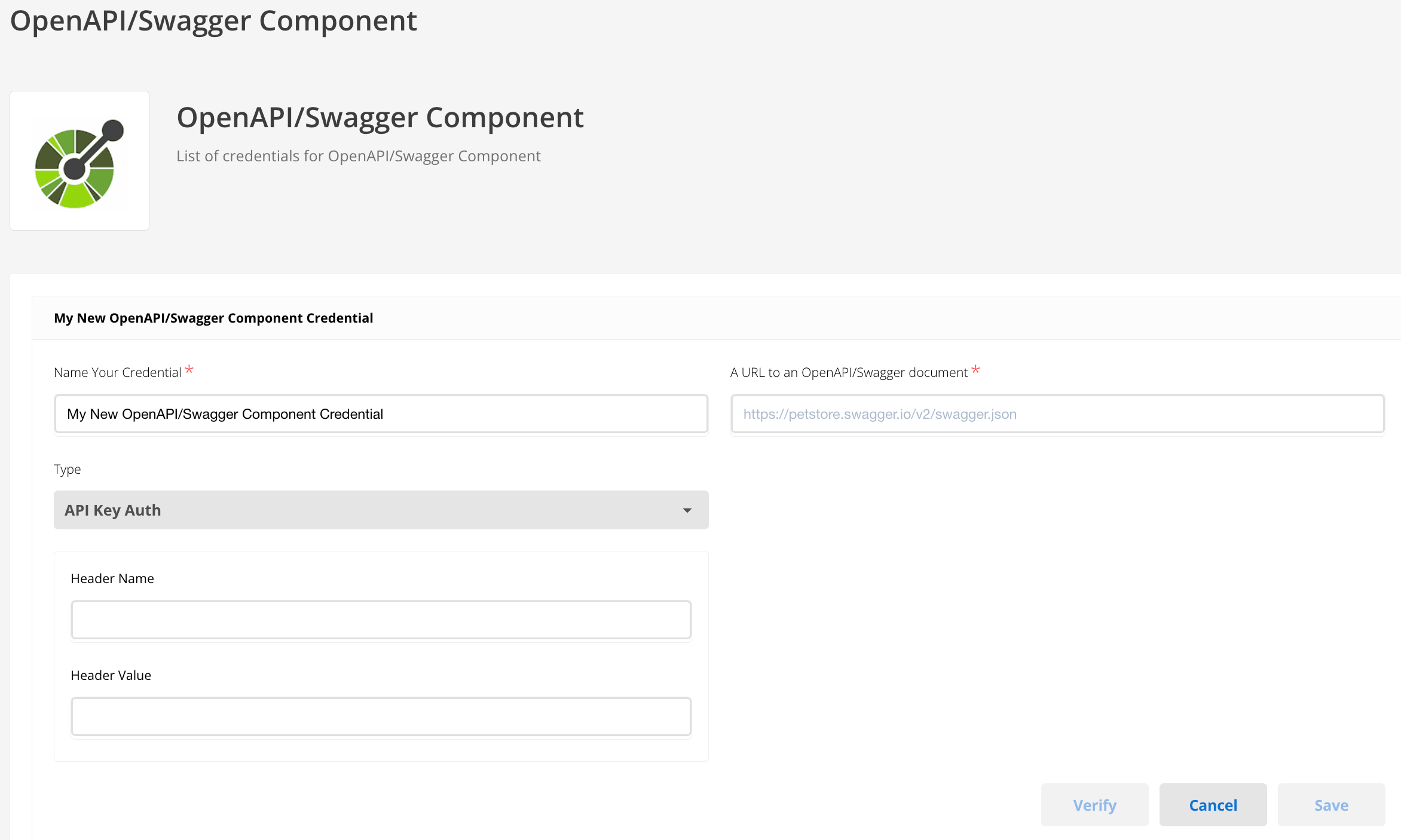1401x840 pixels.
Task: Cancel credential creation
Action: [x=1213, y=805]
